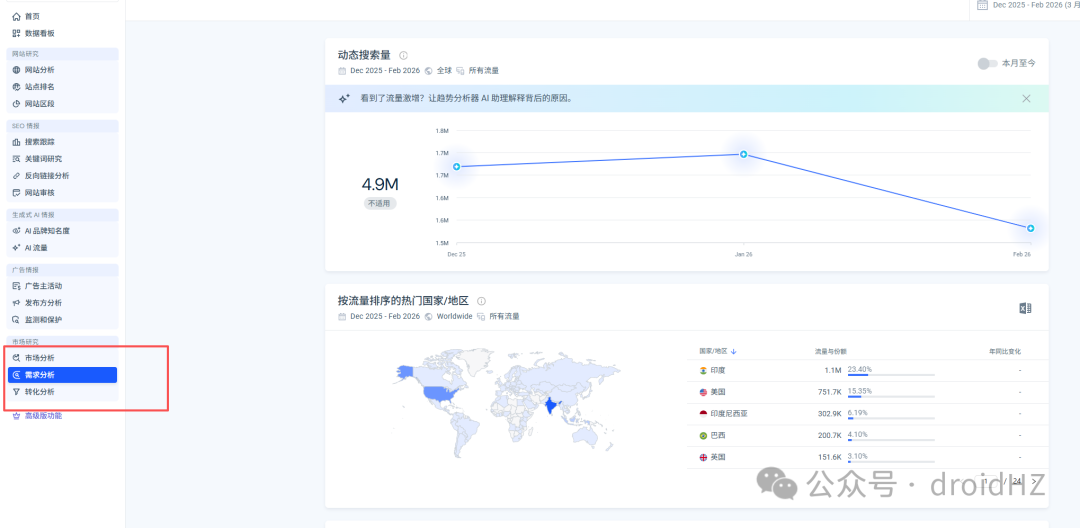The width and height of the screenshot is (1080, 528).
Task: Toggle the 本月至今 switch
Action: [987, 63]
